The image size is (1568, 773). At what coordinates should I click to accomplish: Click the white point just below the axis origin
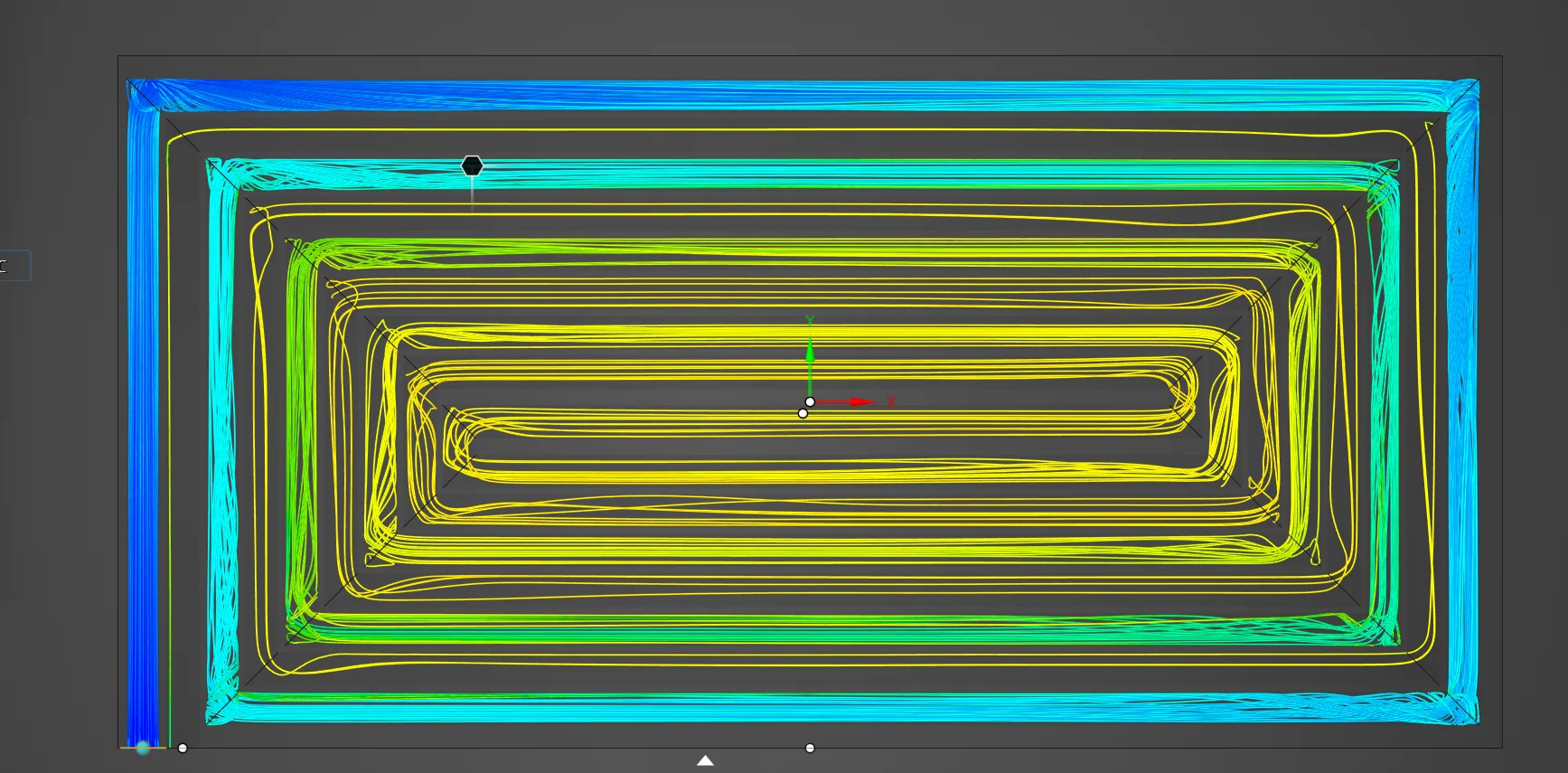[x=803, y=413]
